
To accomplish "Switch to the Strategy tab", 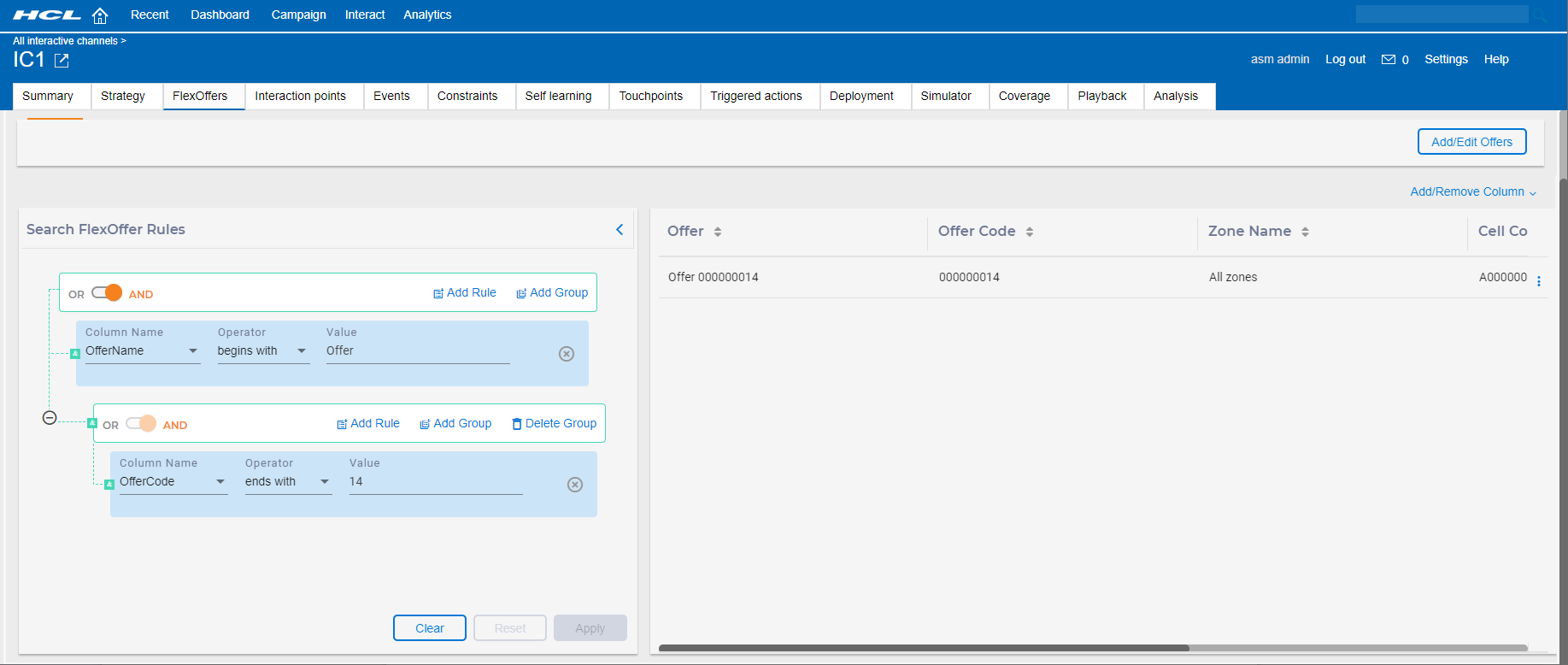I will (x=123, y=96).
